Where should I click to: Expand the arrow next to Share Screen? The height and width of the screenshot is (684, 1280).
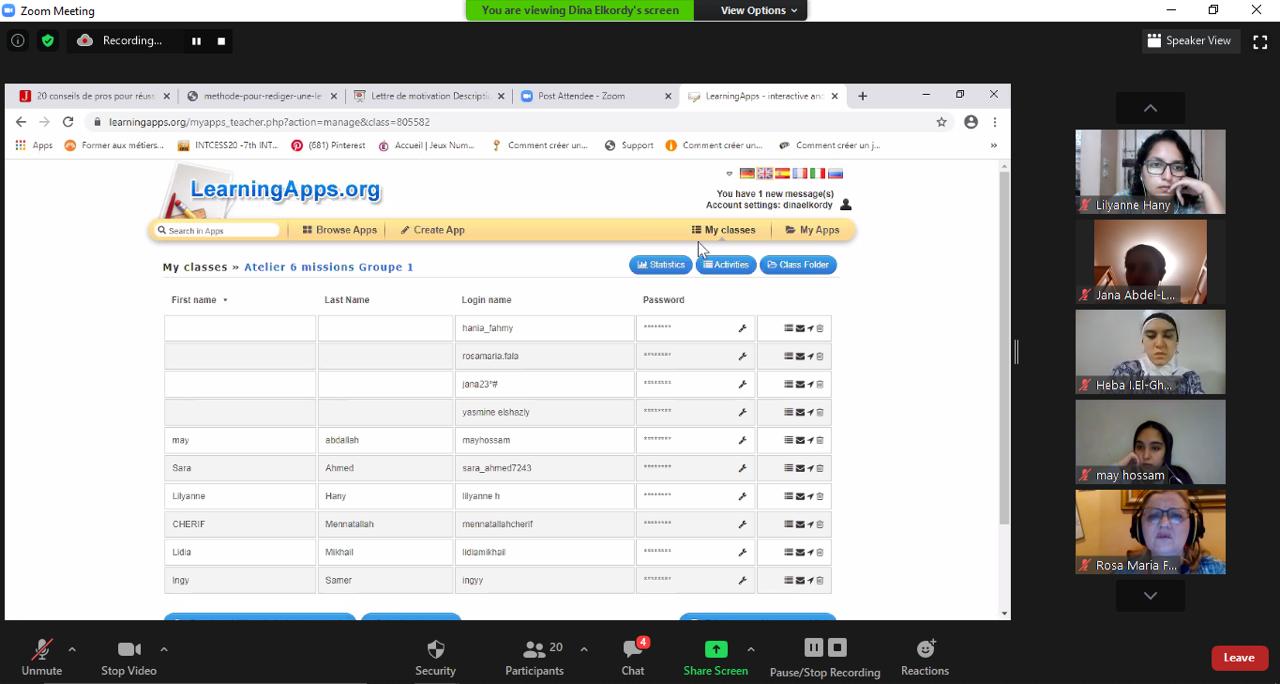click(750, 649)
